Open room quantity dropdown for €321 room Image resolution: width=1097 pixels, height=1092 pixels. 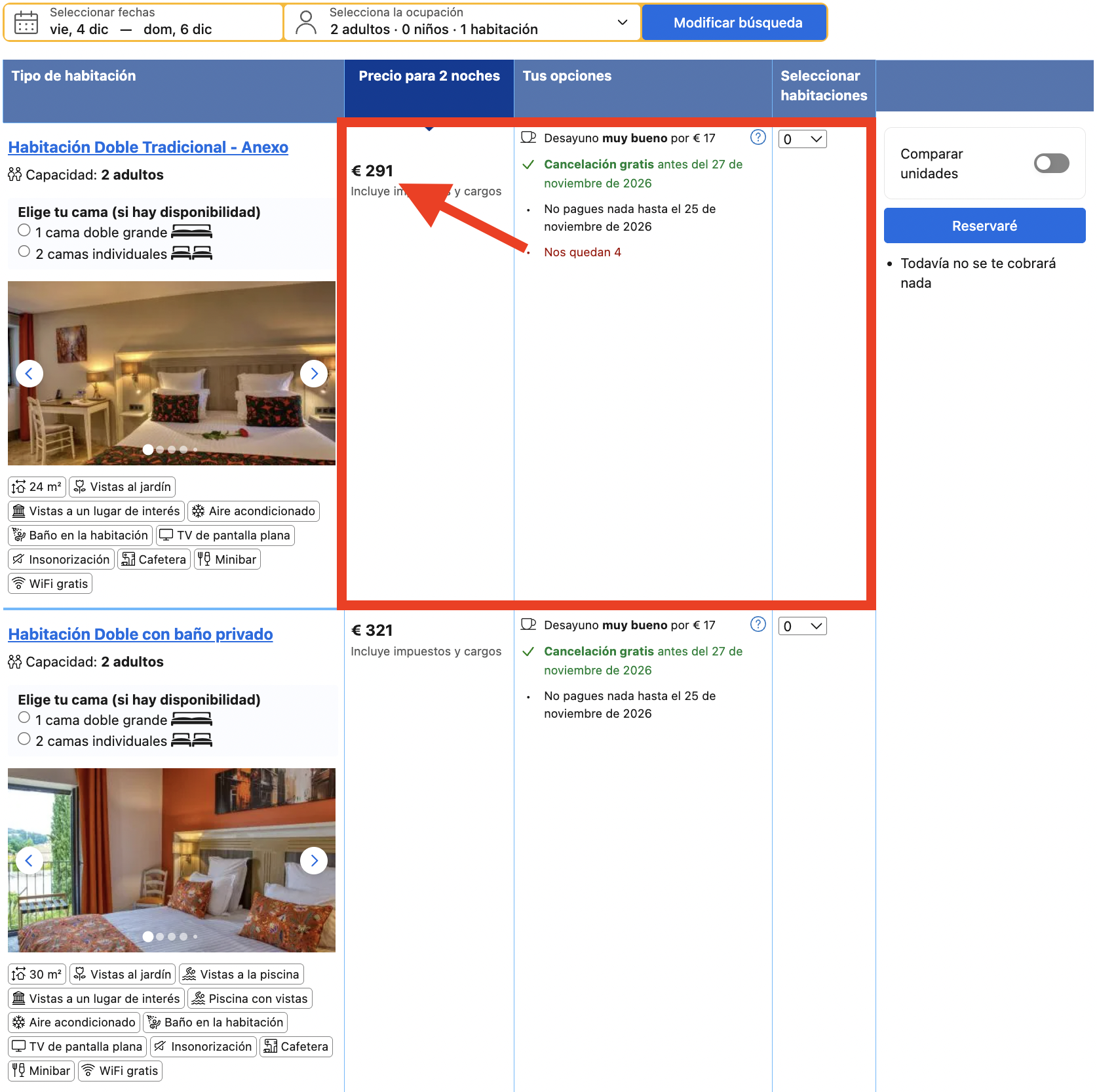tap(802, 626)
